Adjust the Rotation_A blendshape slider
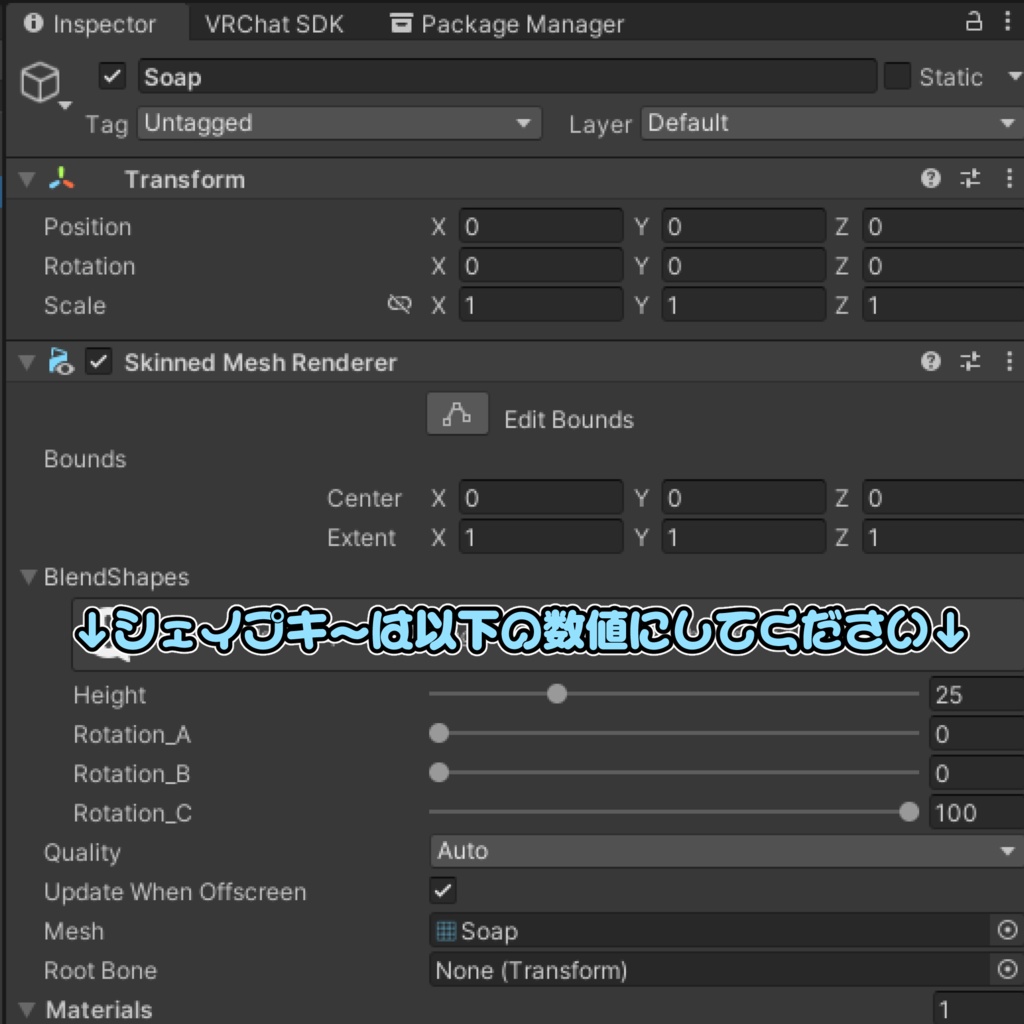 point(439,733)
